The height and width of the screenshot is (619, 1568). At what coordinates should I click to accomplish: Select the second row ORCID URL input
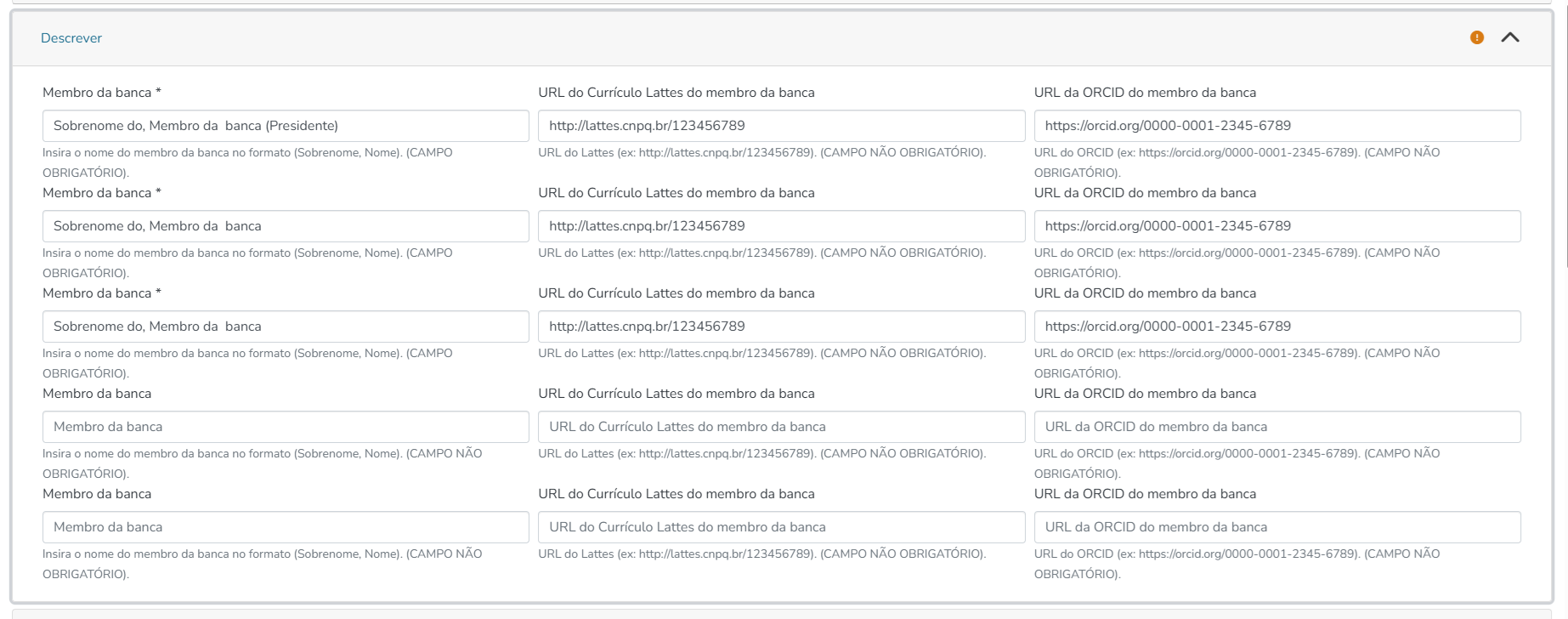click(x=1276, y=226)
